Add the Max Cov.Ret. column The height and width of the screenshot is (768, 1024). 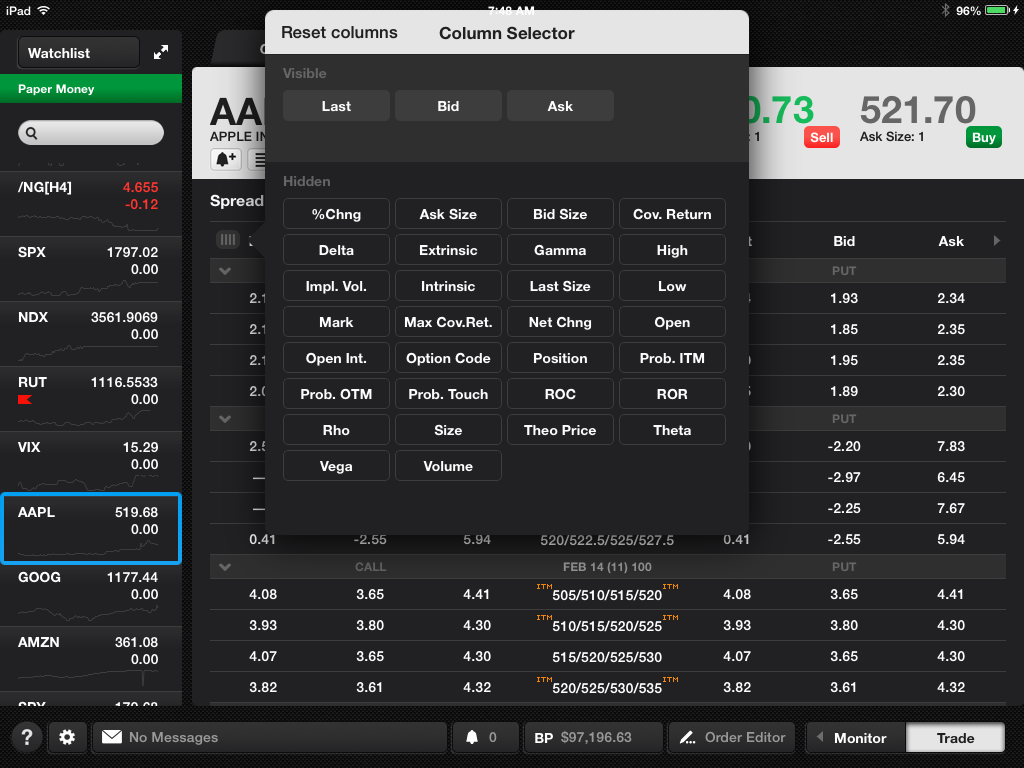448,322
